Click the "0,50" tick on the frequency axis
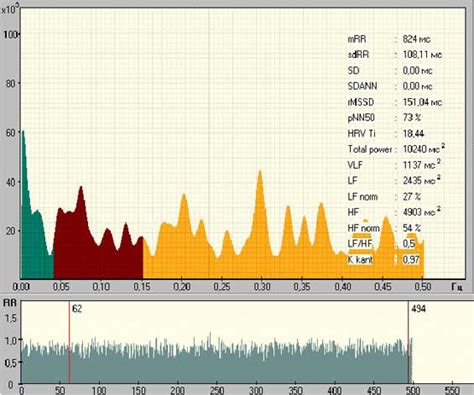The width and height of the screenshot is (474, 395). tap(423, 287)
